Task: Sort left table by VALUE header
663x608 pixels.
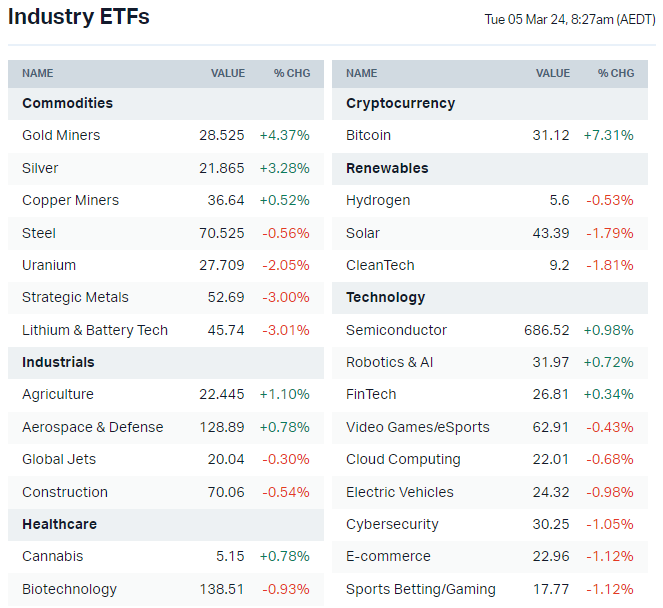Action: coord(227,73)
